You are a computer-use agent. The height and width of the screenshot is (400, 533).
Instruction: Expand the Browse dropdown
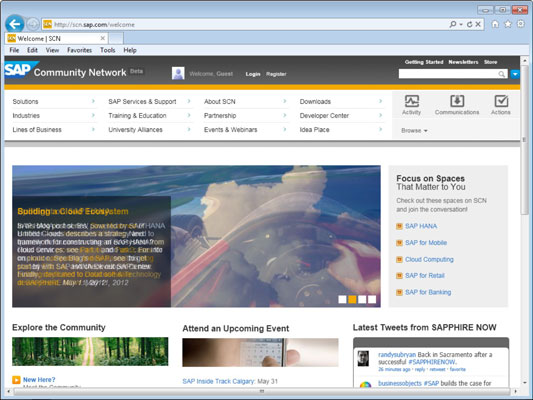(414, 131)
